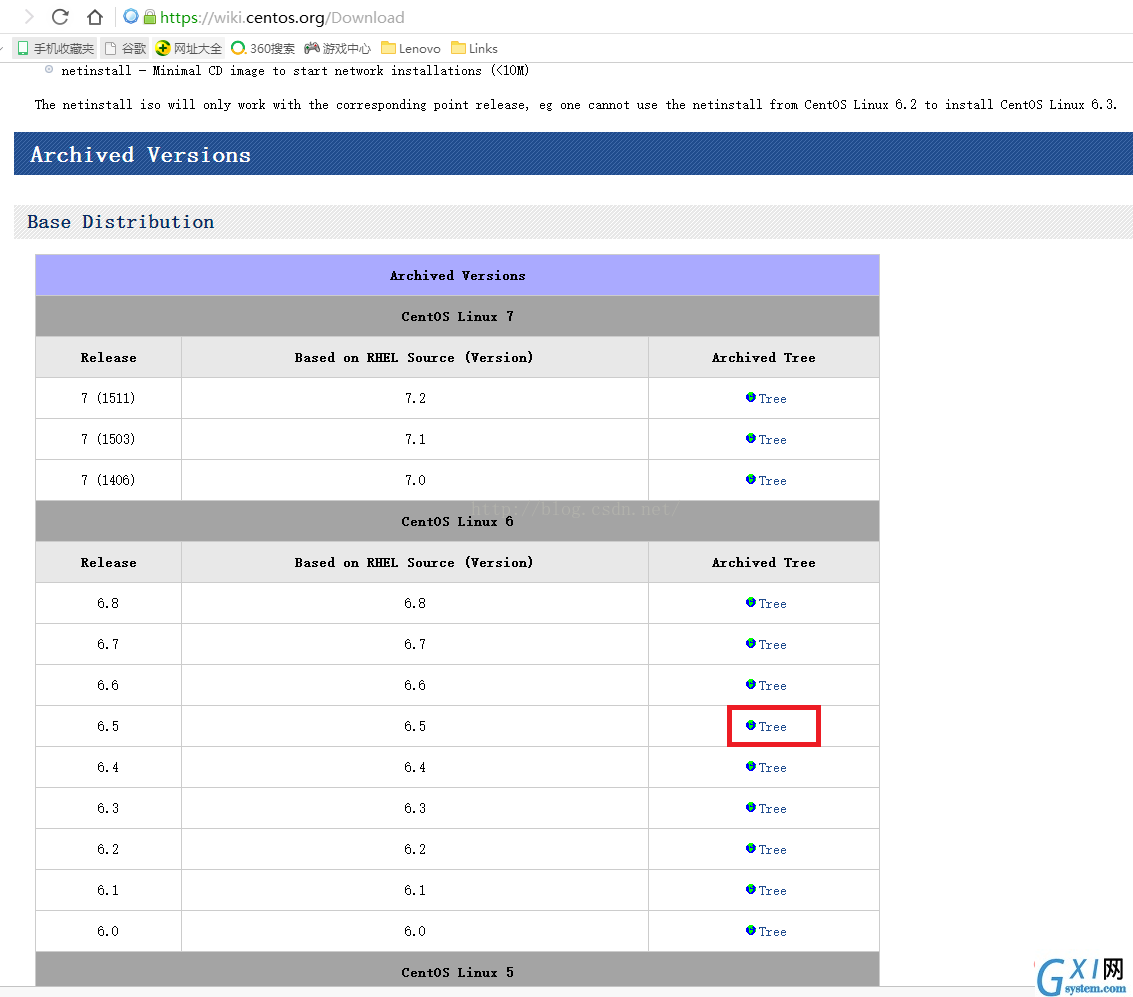Click the Archived Versions purple table title
Screen dimensions: 1133x997
(457, 275)
